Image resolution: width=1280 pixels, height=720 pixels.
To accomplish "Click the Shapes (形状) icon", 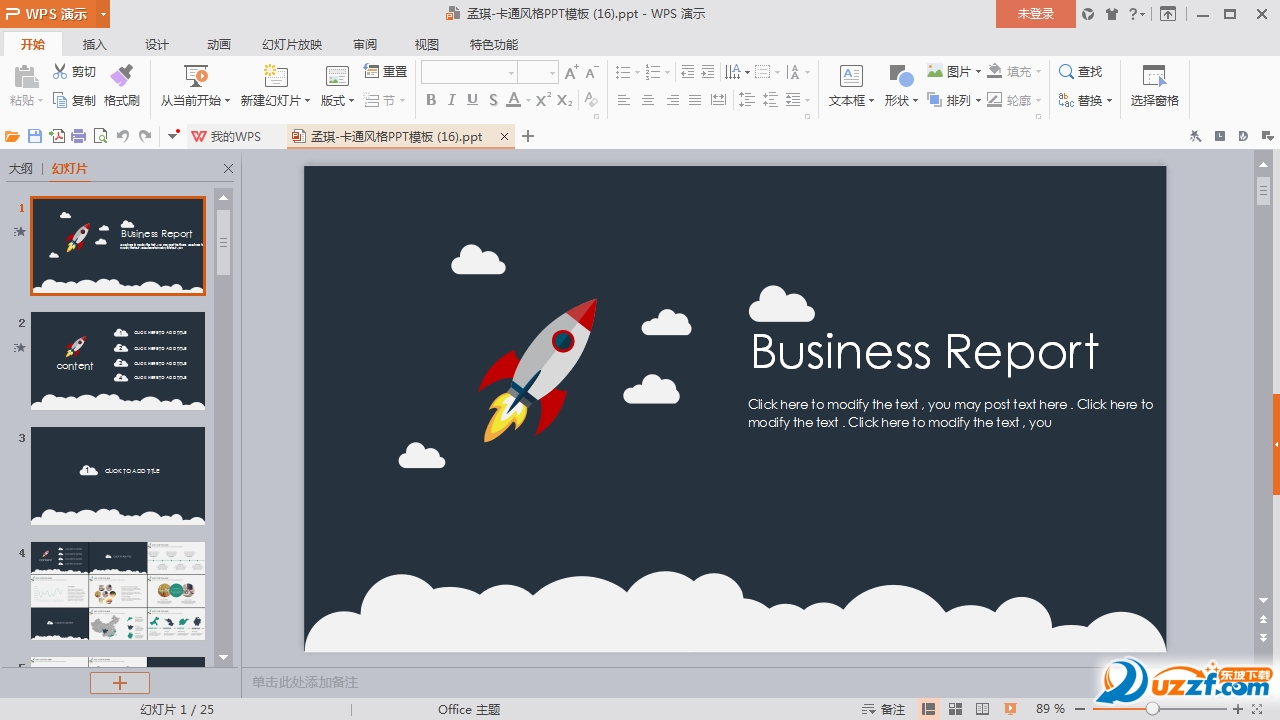I will coord(901,76).
